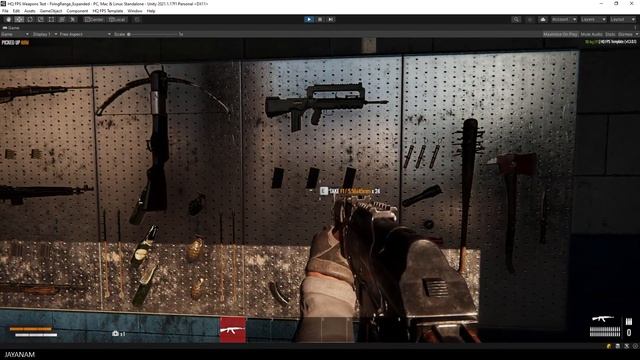
Task: Toggle Mute Audio in Game view
Action: (591, 34)
